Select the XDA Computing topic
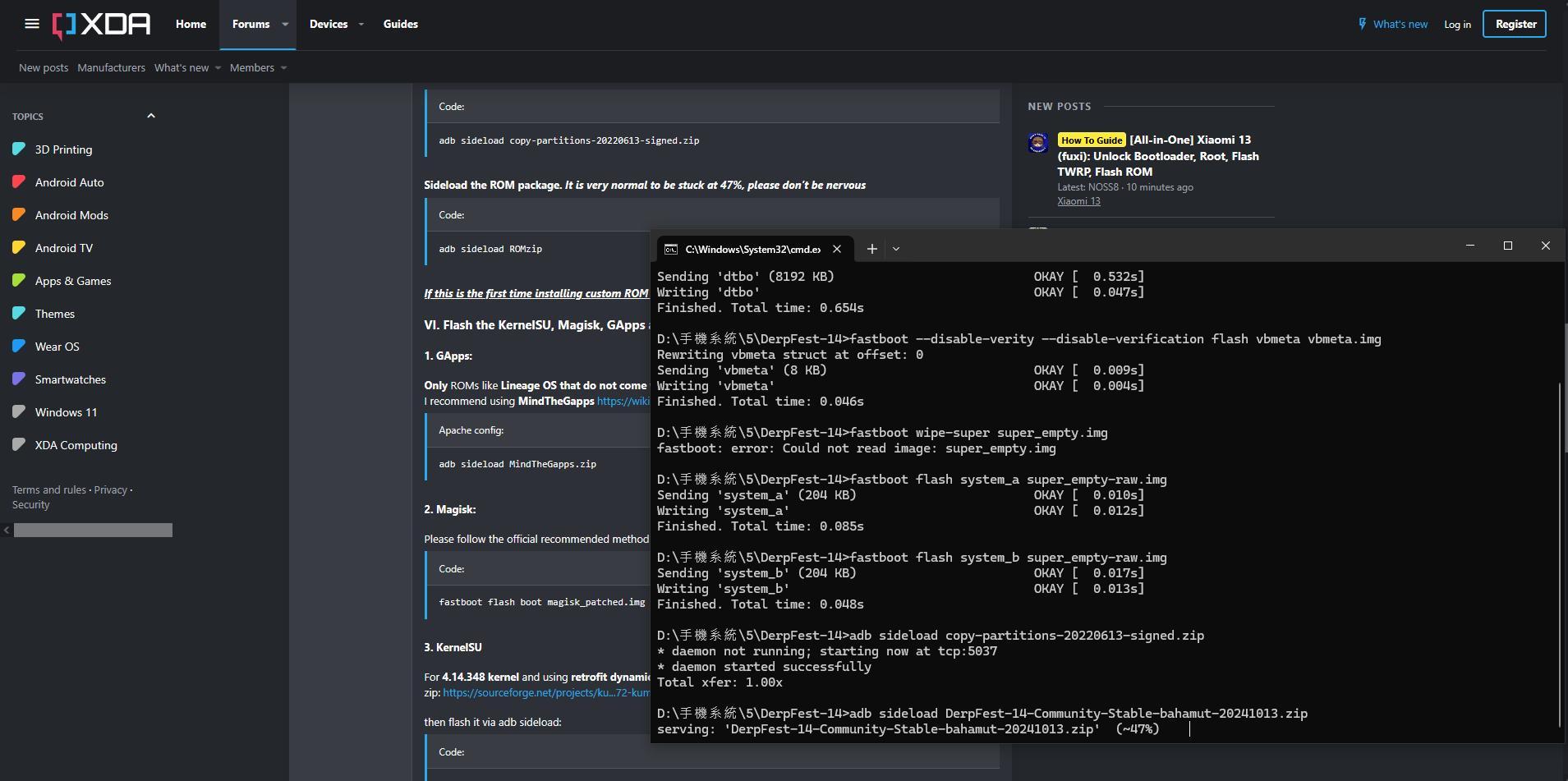This screenshot has width=1568, height=781. pyautogui.click(x=76, y=445)
